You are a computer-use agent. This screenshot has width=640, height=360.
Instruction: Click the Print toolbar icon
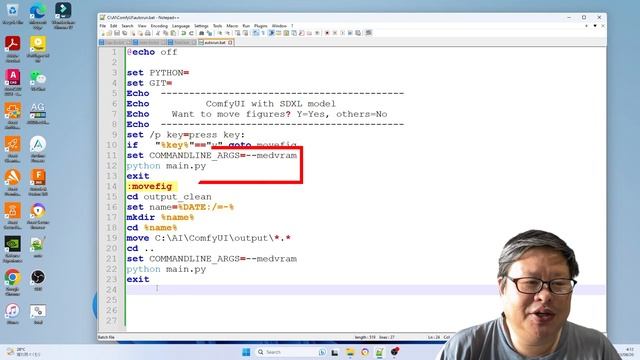[x=148, y=33]
